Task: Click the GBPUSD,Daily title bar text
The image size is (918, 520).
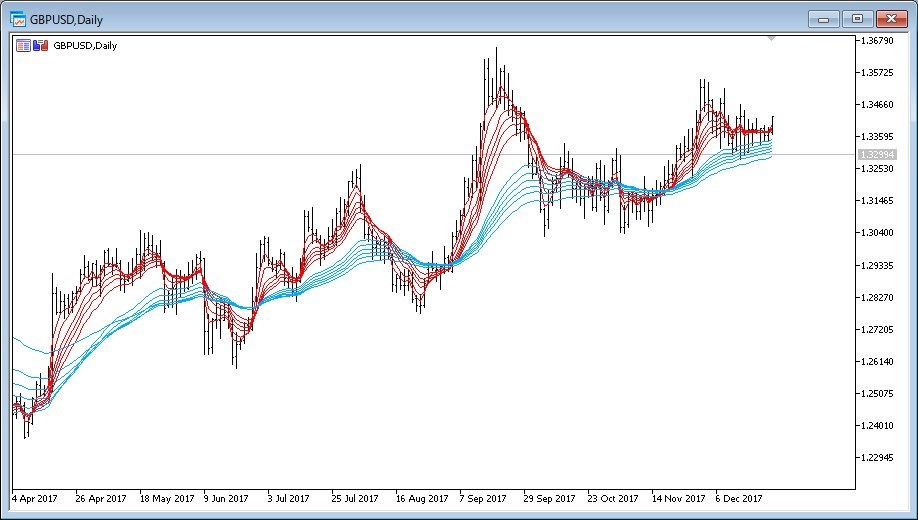Action: tap(67, 20)
